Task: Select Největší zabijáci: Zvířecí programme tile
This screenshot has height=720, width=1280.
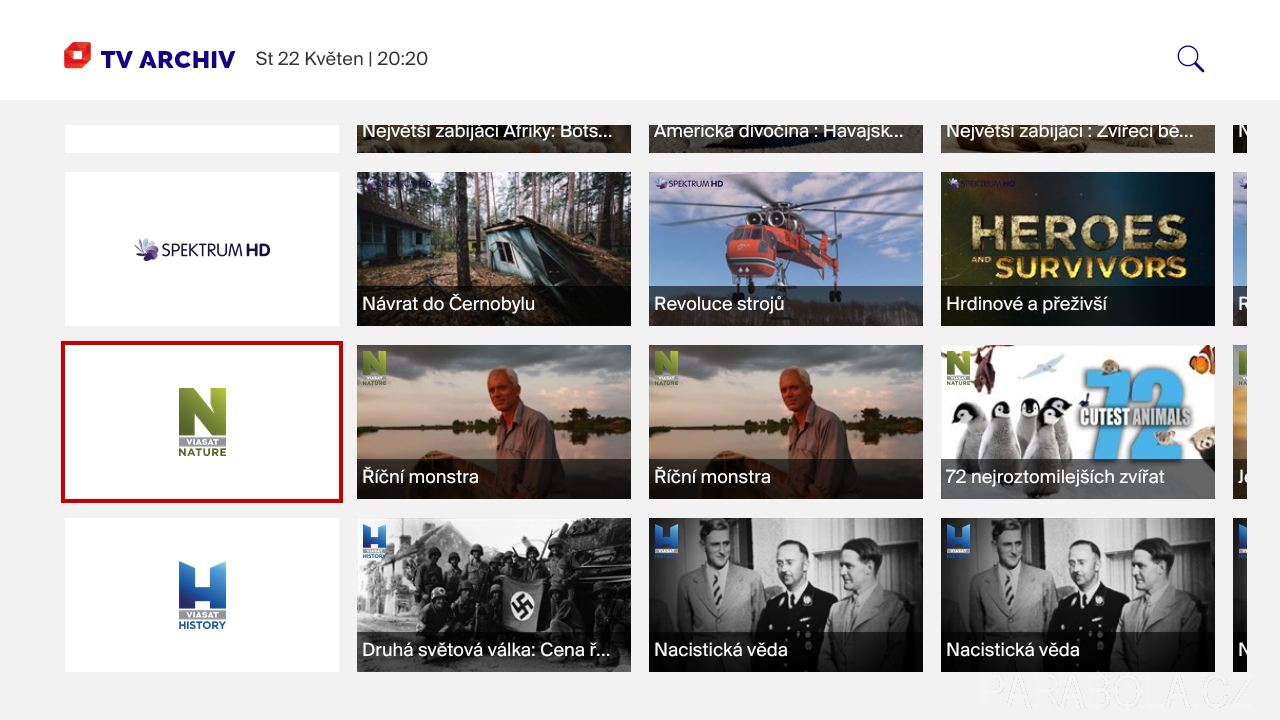Action: [1078, 138]
